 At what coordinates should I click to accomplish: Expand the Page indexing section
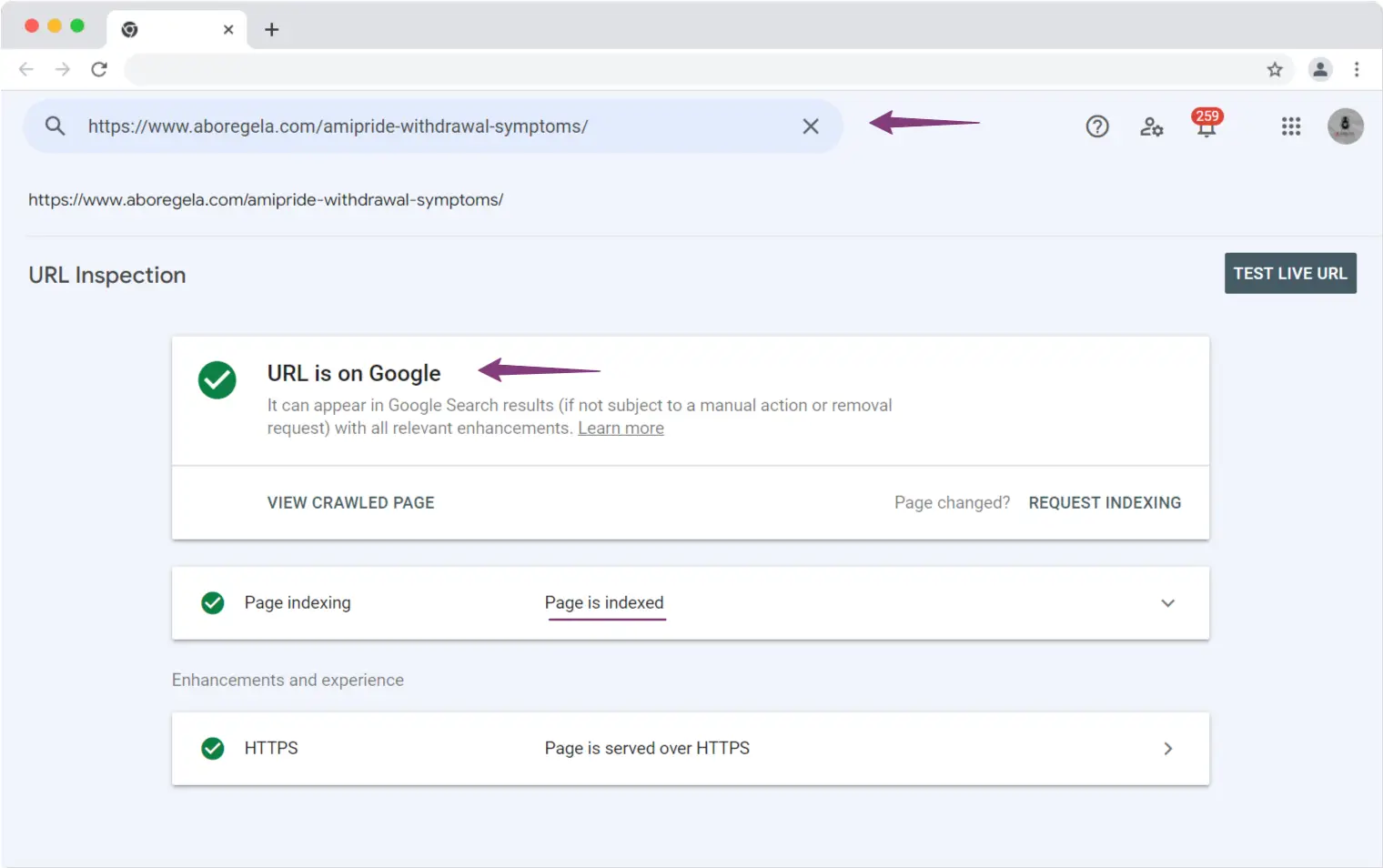[1167, 603]
